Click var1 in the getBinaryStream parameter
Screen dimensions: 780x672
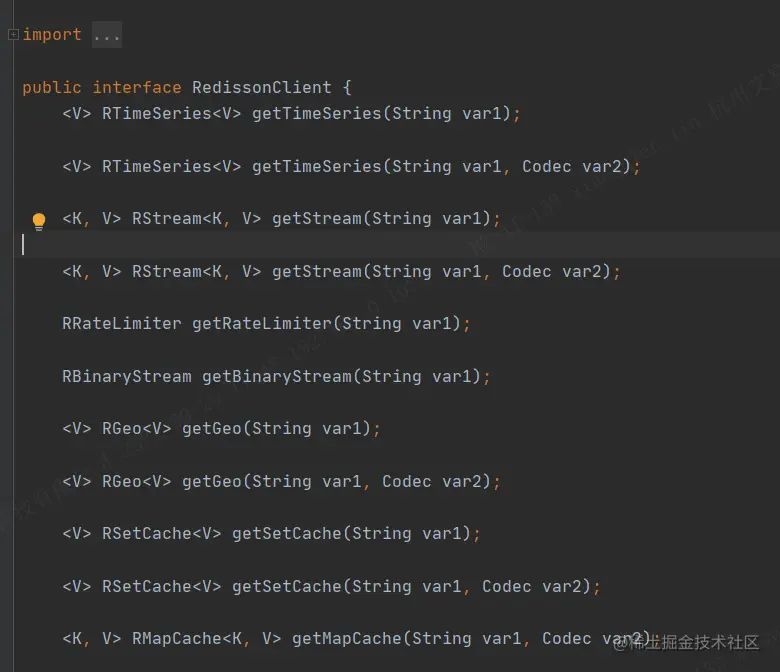[451, 377]
